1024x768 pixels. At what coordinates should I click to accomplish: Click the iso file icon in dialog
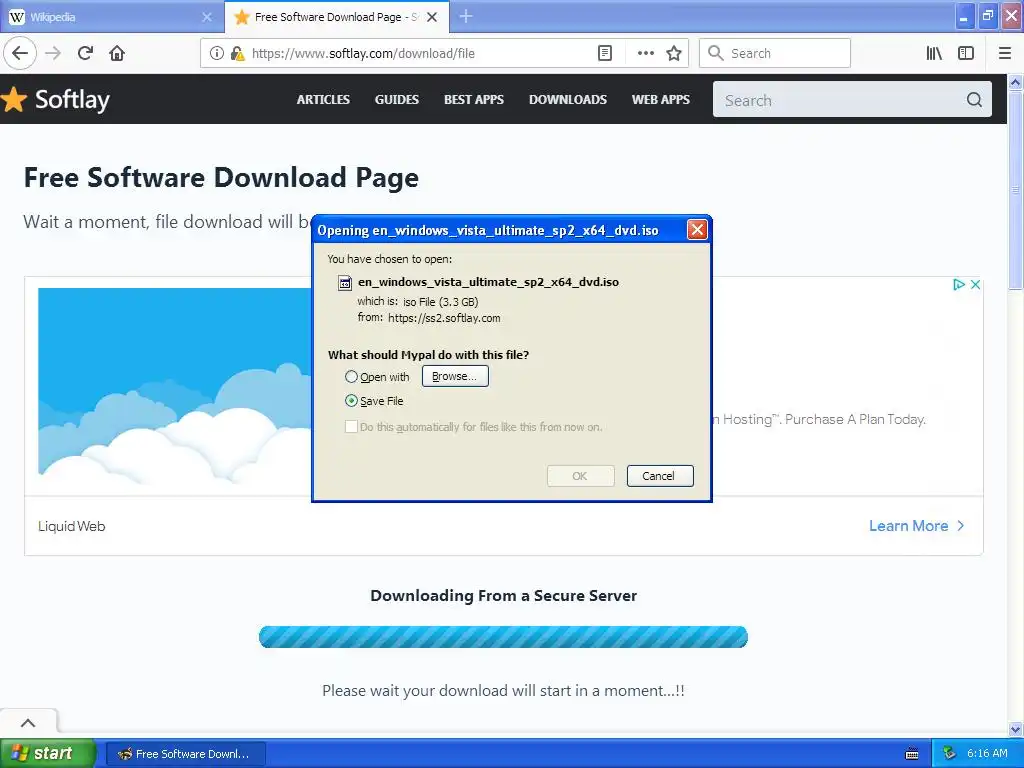(x=345, y=283)
